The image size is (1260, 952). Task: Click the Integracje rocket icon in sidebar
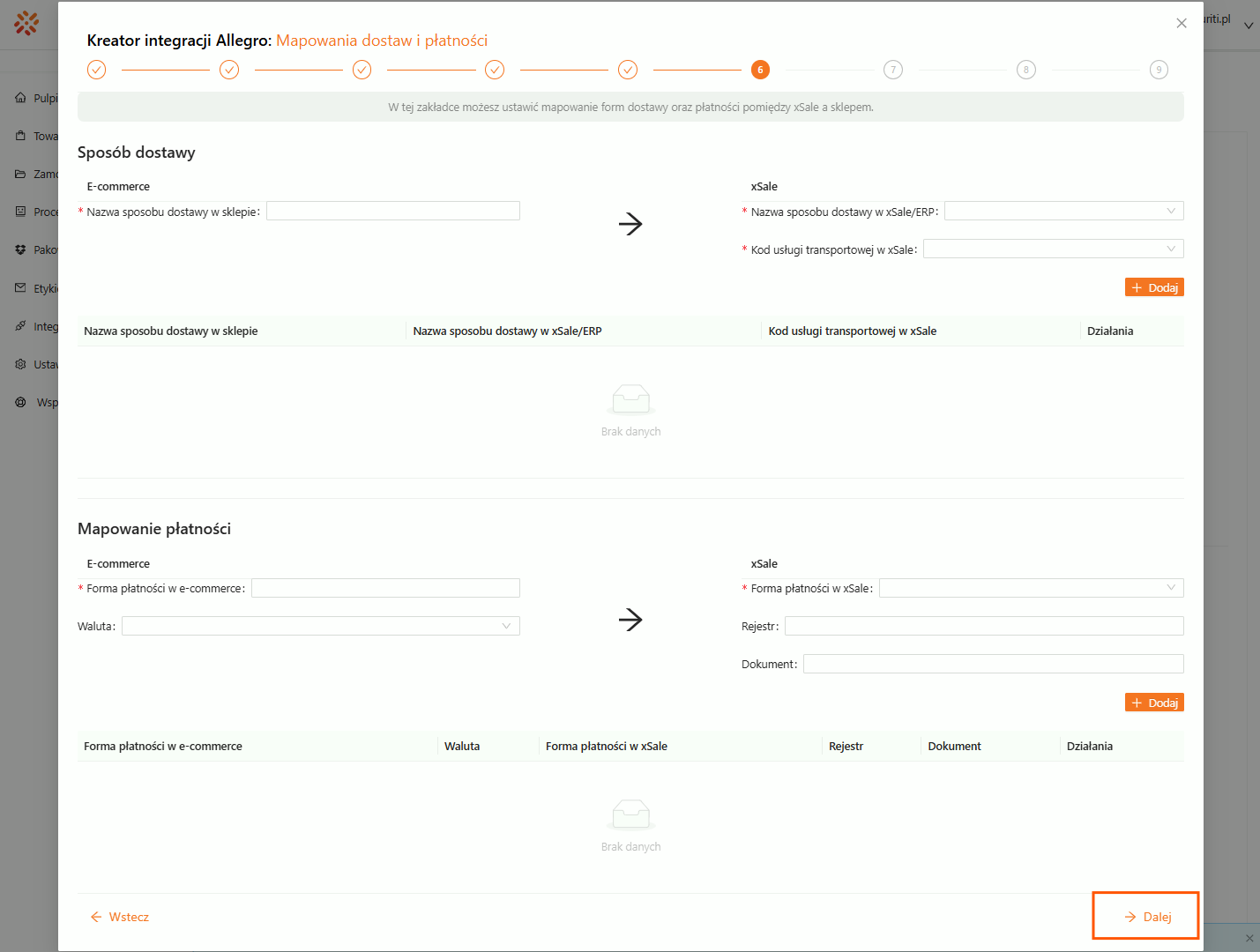point(20,326)
